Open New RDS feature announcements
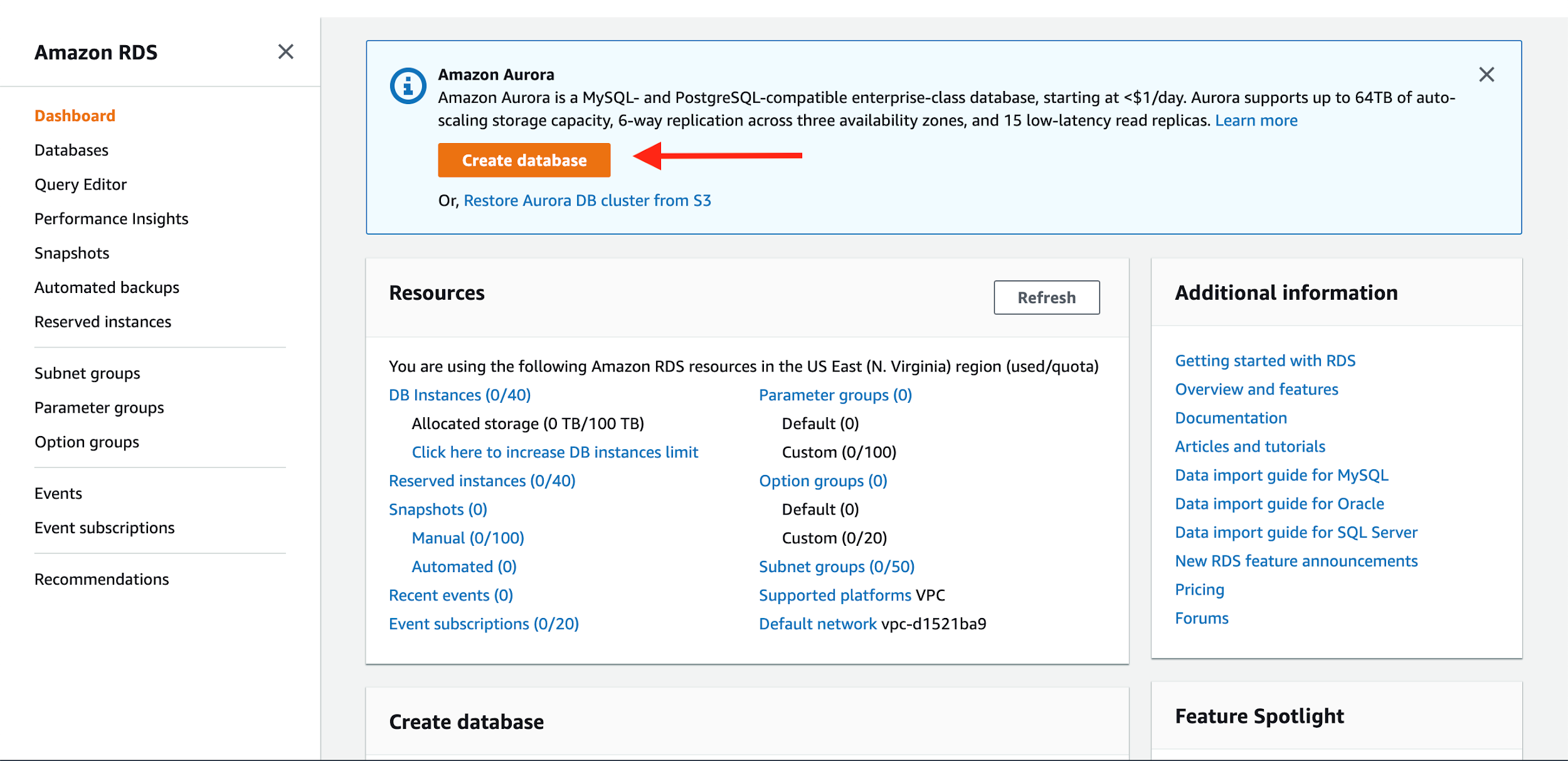This screenshot has width=1568, height=761. tap(1296, 561)
